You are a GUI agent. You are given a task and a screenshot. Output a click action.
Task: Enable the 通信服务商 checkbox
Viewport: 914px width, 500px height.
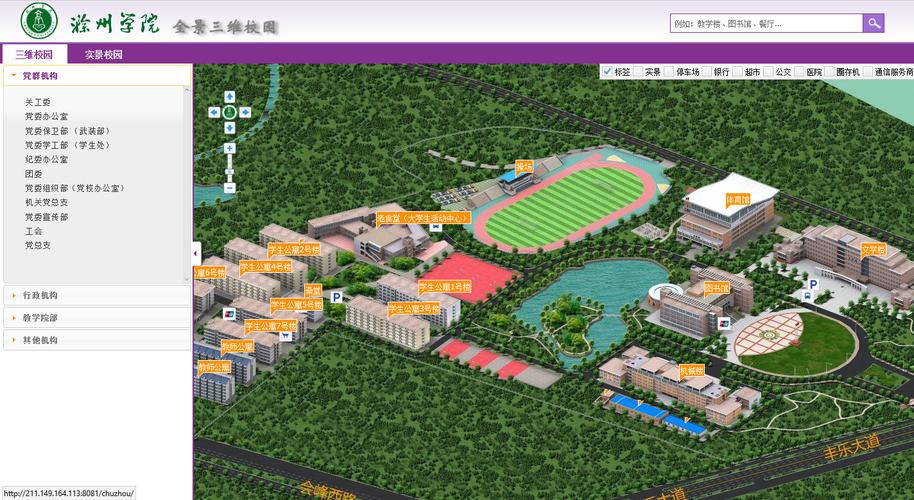tap(868, 72)
